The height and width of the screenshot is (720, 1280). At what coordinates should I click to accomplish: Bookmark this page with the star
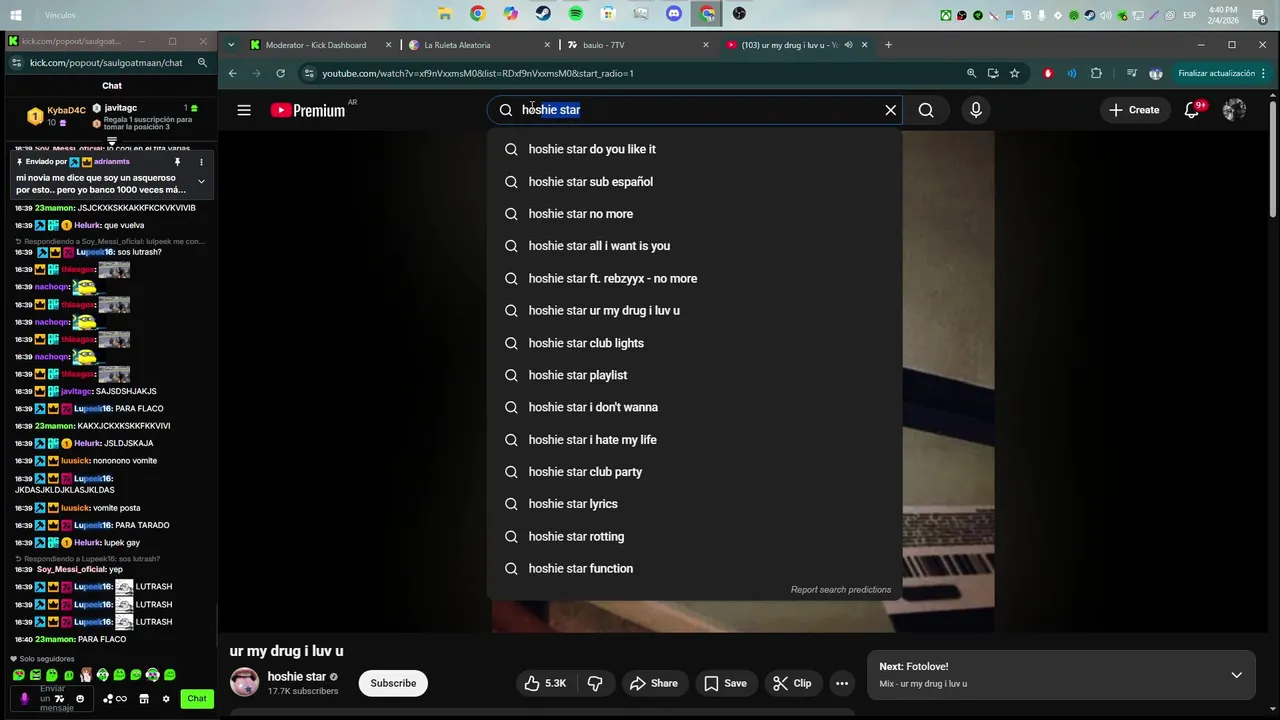(1014, 73)
